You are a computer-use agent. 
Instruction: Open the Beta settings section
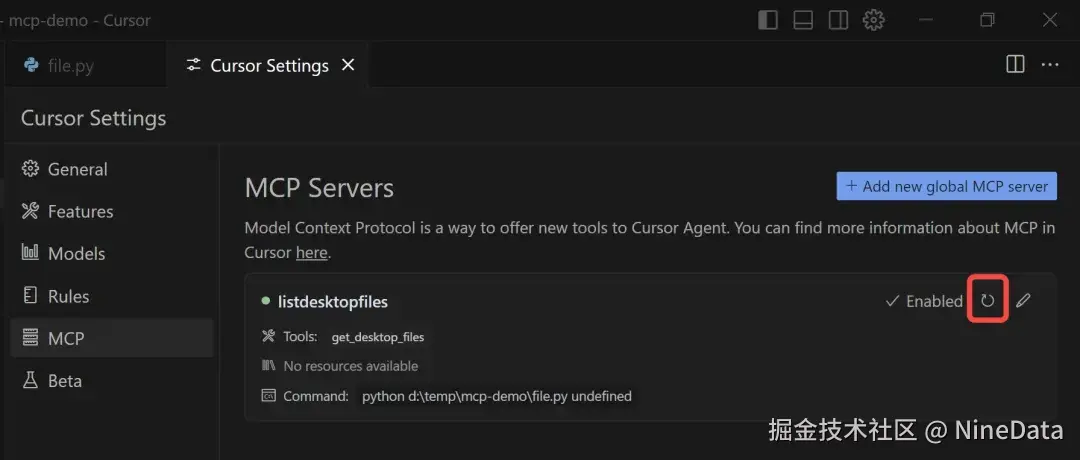click(65, 381)
